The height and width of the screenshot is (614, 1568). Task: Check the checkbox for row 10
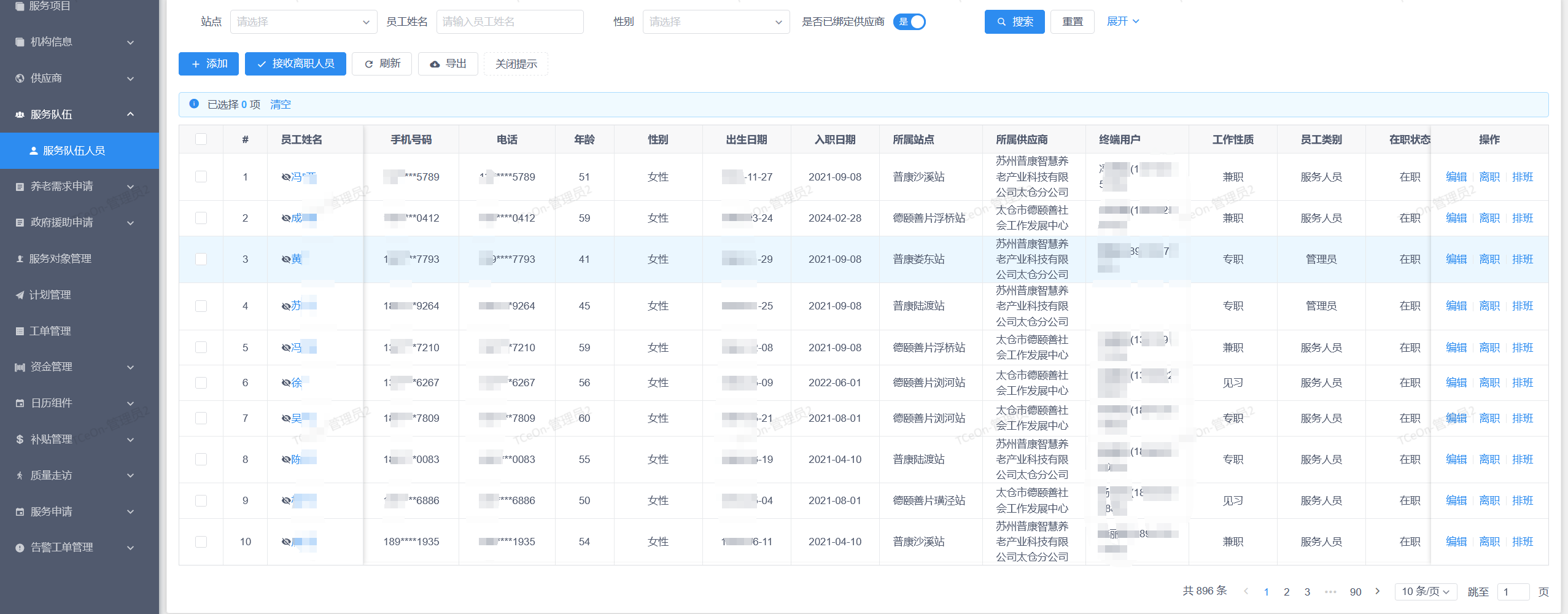(x=201, y=542)
